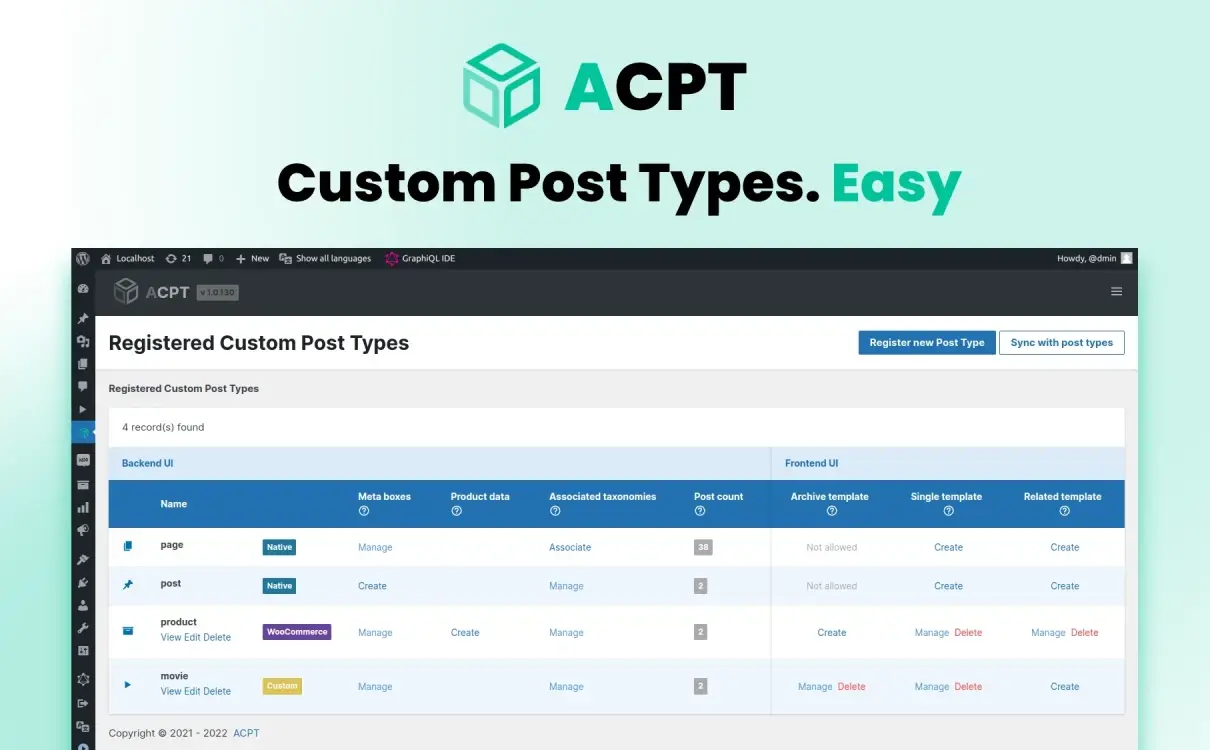Manage taxonomies for post

pyautogui.click(x=566, y=586)
